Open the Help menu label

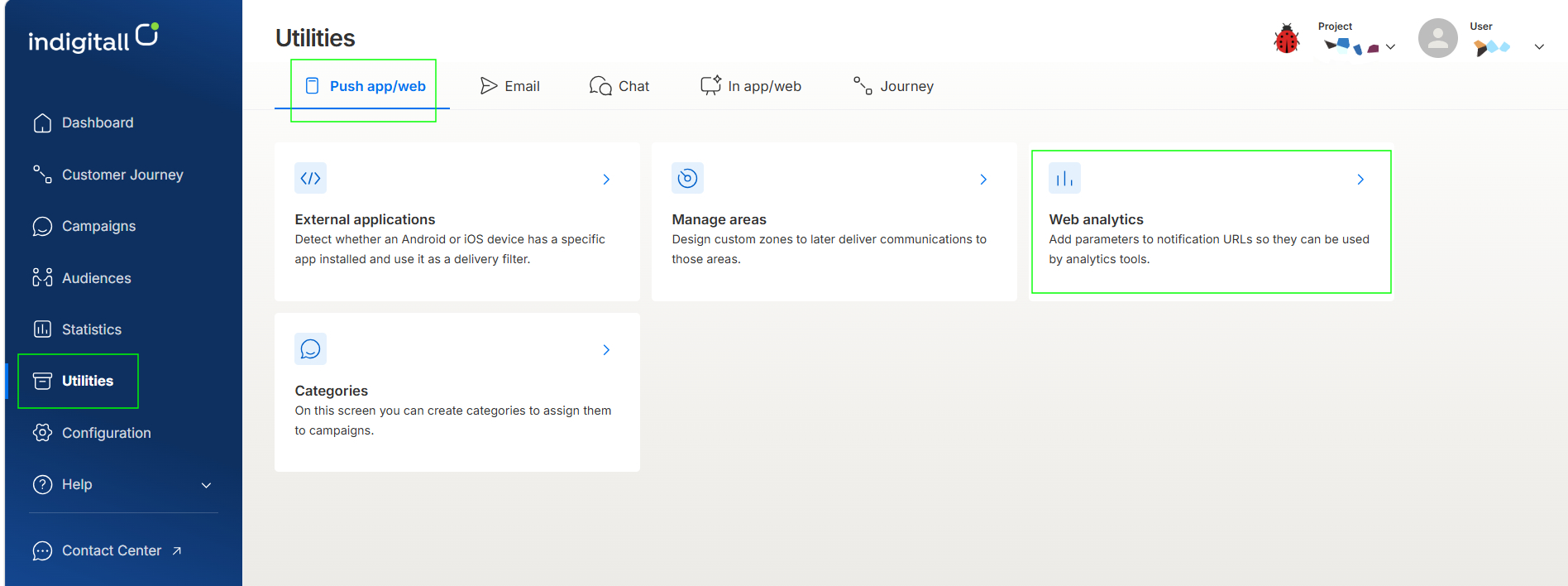click(77, 484)
